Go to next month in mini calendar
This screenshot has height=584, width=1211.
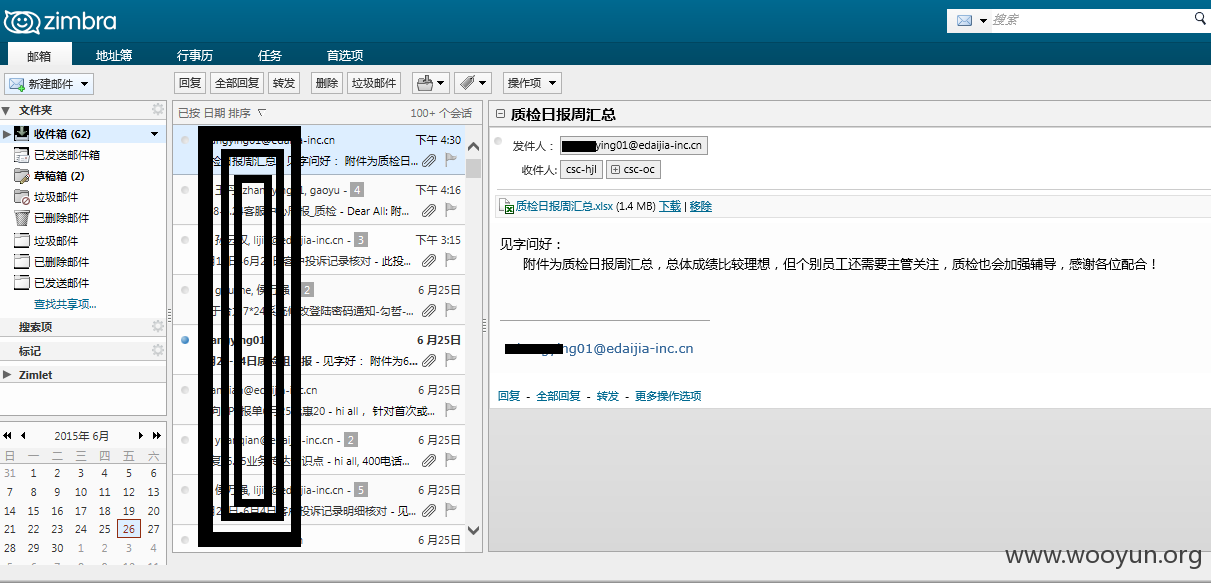(140, 436)
